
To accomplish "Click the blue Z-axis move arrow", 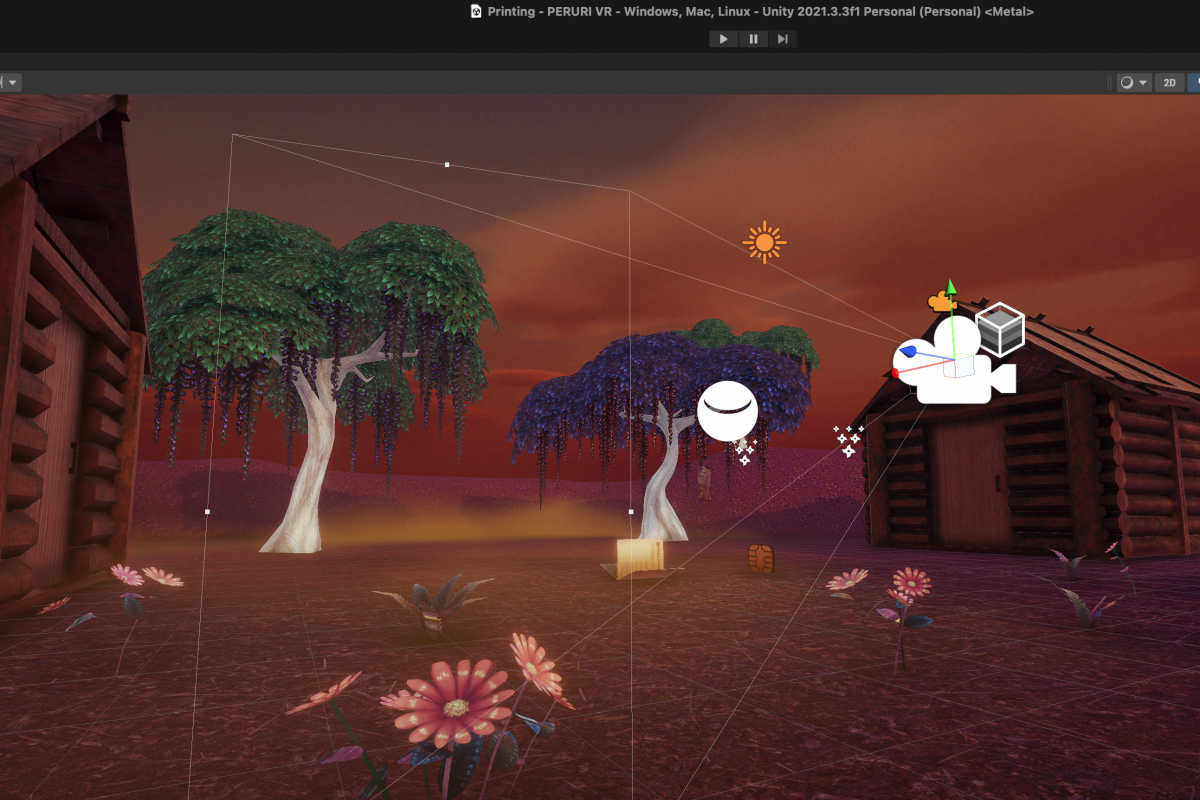I will pos(911,351).
